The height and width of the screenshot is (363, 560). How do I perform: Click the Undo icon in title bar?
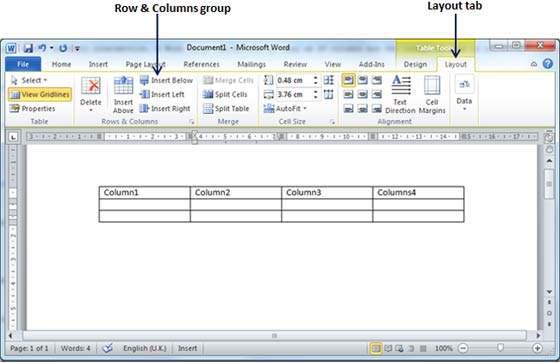coord(42,48)
